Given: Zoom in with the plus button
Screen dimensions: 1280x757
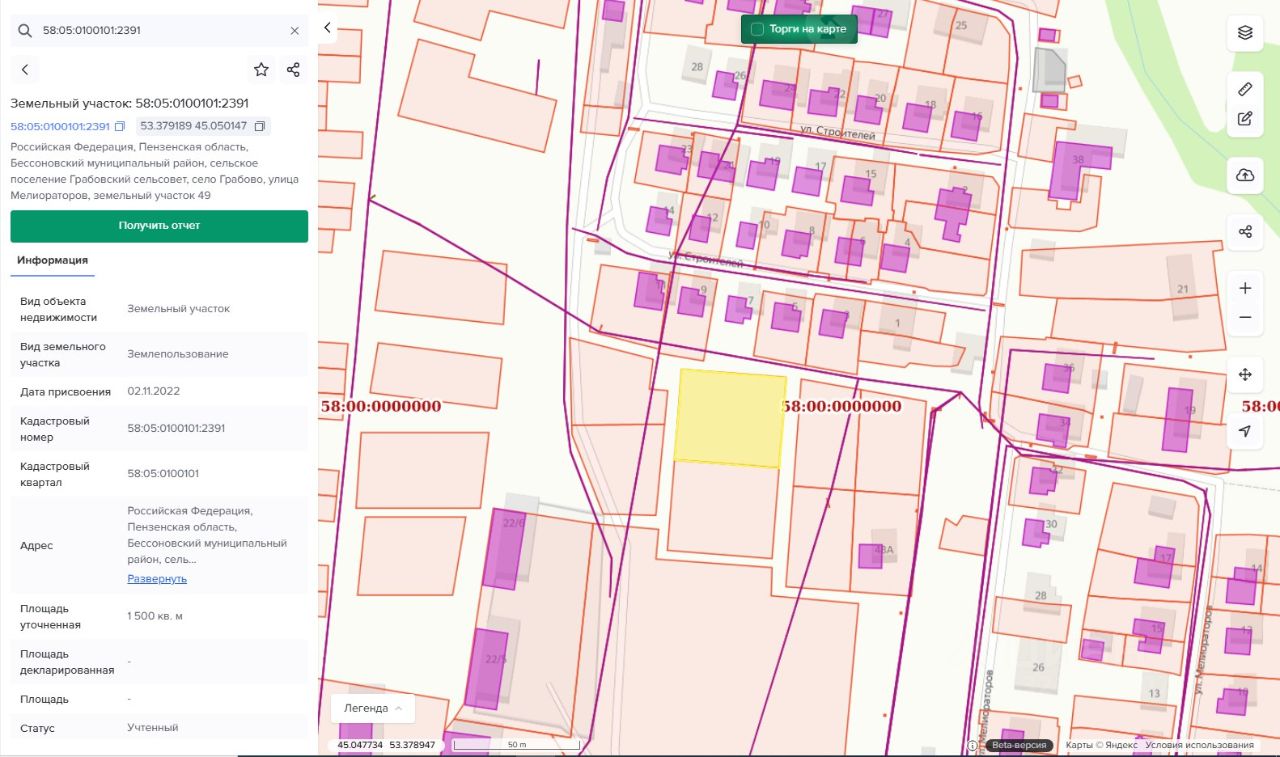Looking at the screenshot, I should click(1245, 288).
